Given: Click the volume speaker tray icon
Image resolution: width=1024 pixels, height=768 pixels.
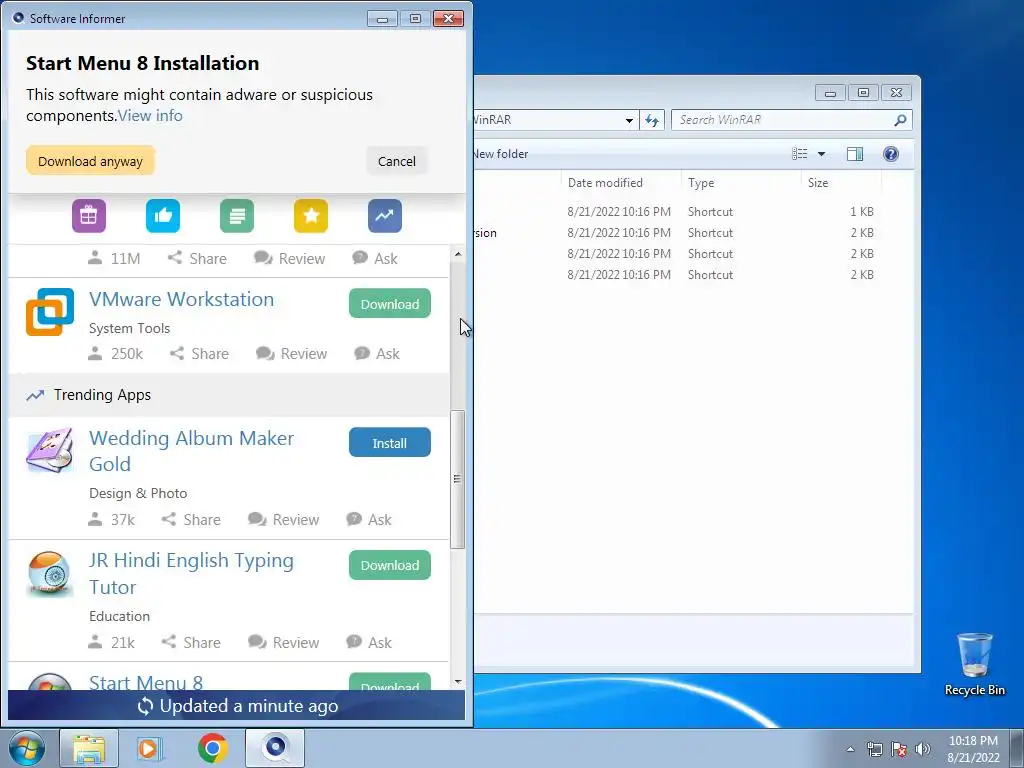Looking at the screenshot, I should [923, 749].
